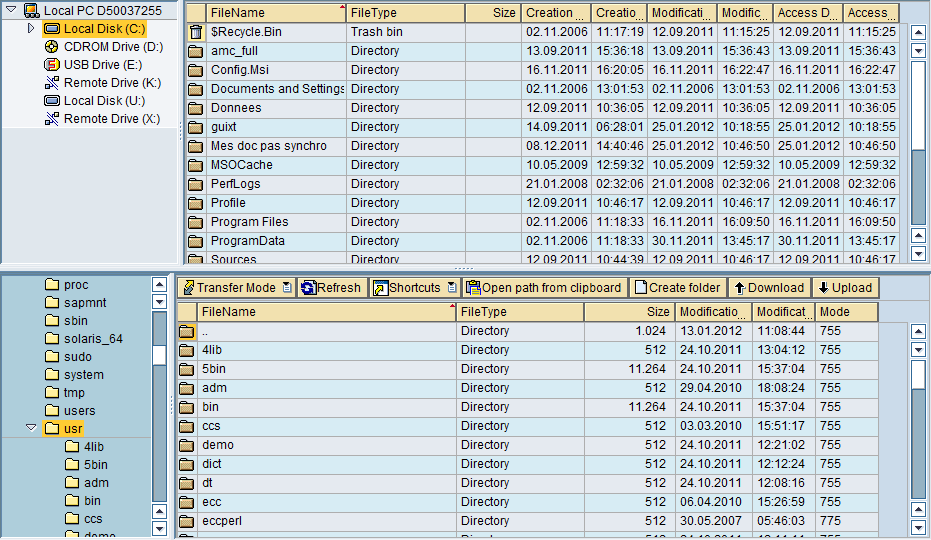931x540 pixels.
Task: Click bottom scroll-down arrow of local file list
Action: click(918, 254)
